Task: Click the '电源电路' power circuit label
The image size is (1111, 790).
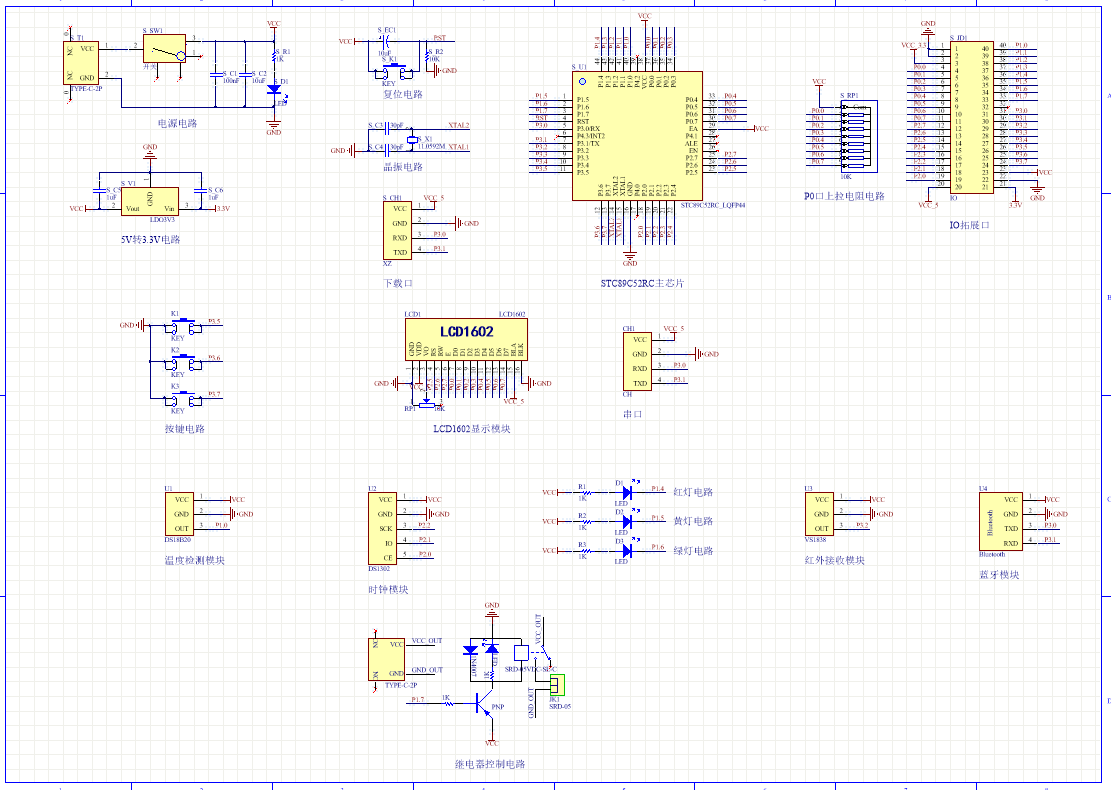Action: [177, 123]
